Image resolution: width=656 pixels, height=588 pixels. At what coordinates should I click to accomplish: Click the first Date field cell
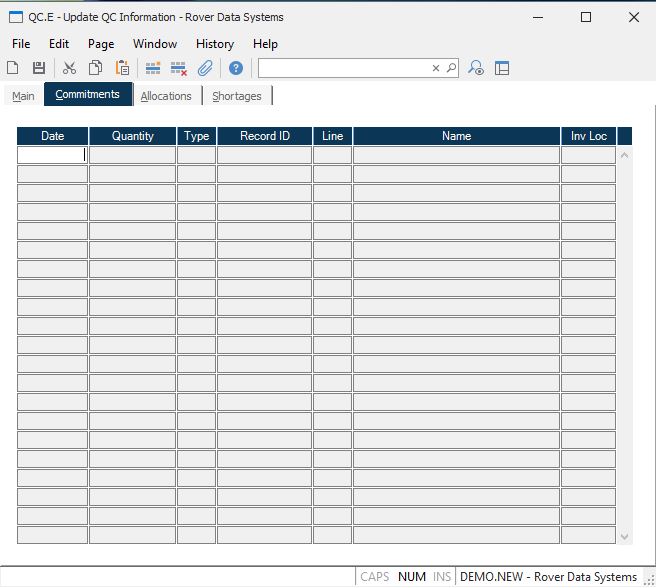pos(52,155)
